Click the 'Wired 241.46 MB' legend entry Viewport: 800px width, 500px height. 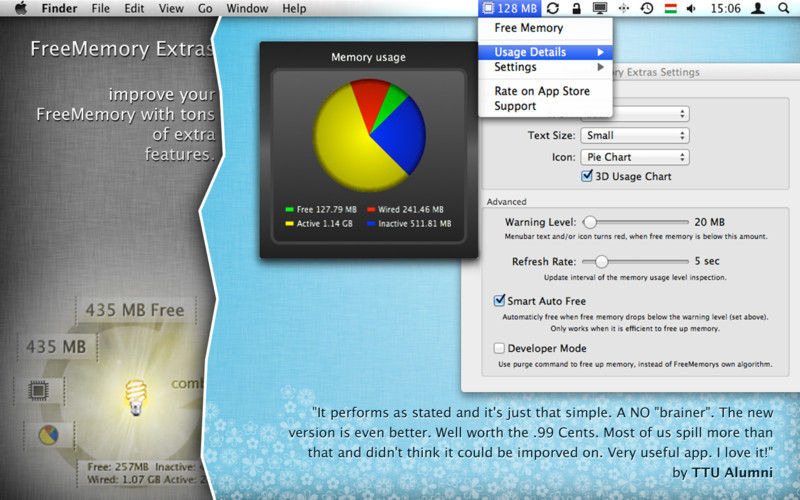tap(406, 209)
